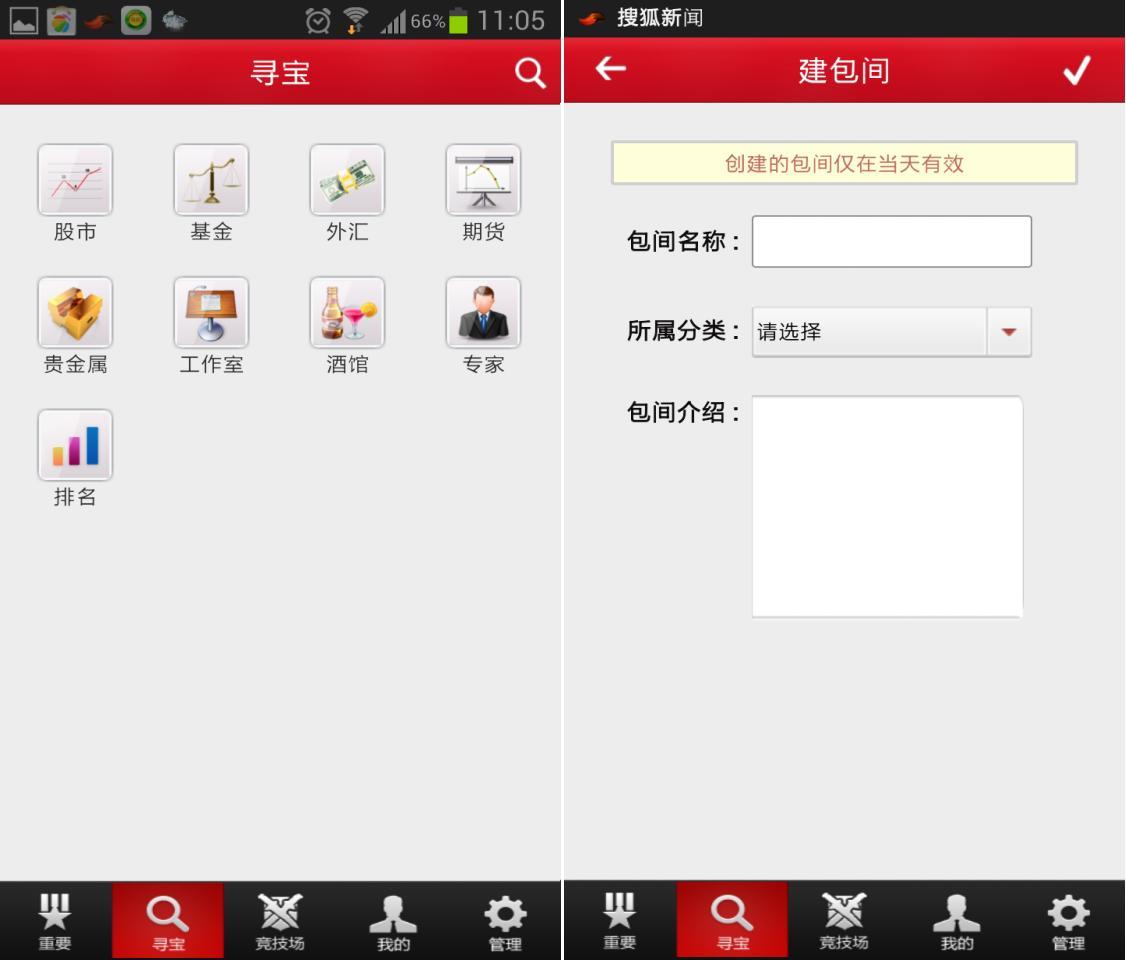Image resolution: width=1126 pixels, height=960 pixels.
Task: Open the 基金 fund scales icon
Action: coord(211,180)
